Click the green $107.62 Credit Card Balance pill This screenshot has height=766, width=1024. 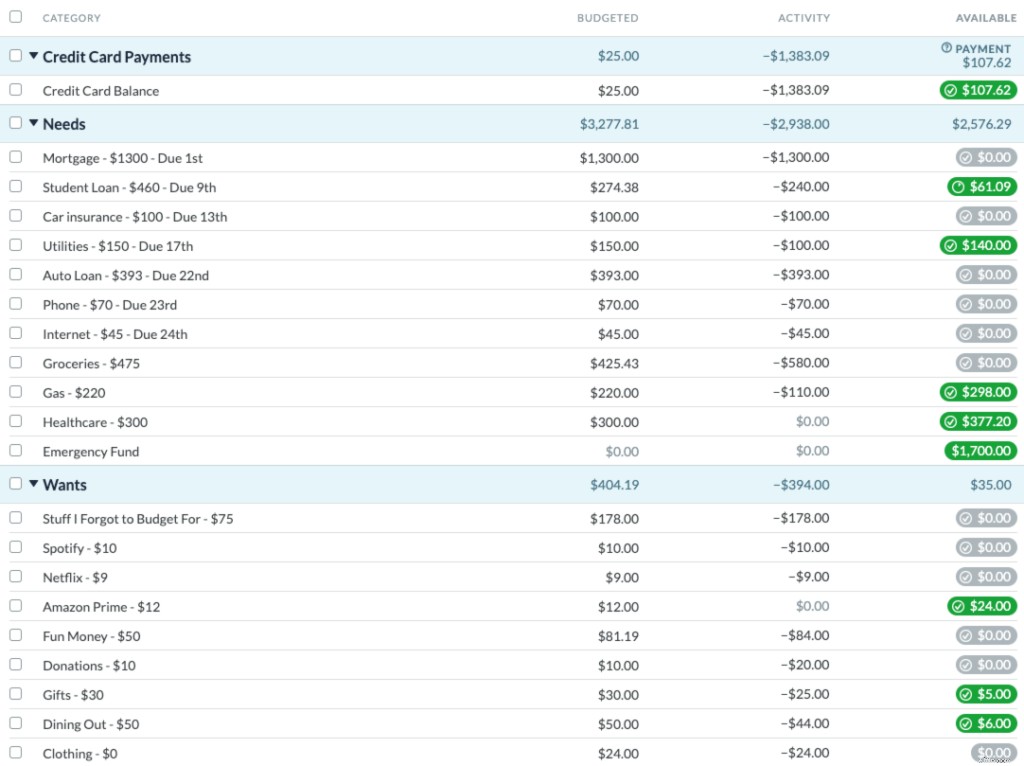pyautogui.click(x=977, y=90)
